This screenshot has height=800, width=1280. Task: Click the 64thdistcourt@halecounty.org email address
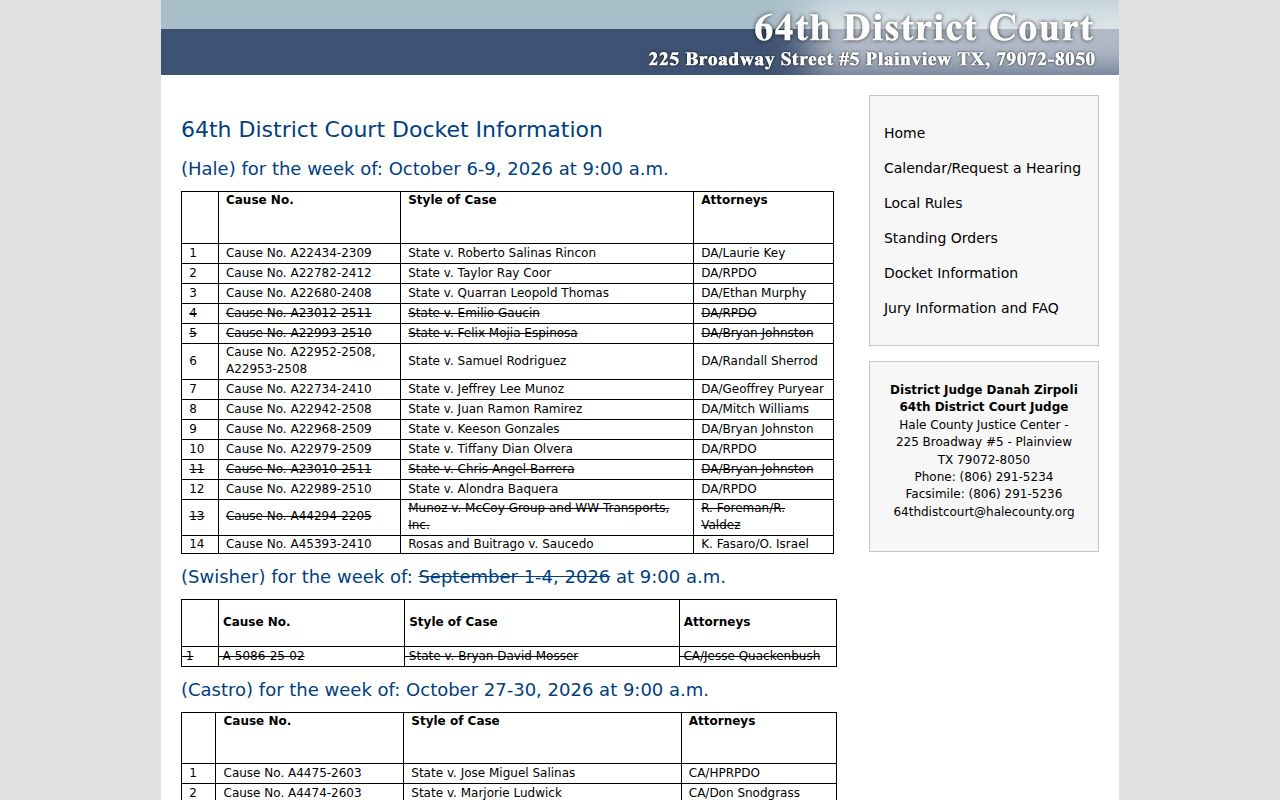pos(984,512)
